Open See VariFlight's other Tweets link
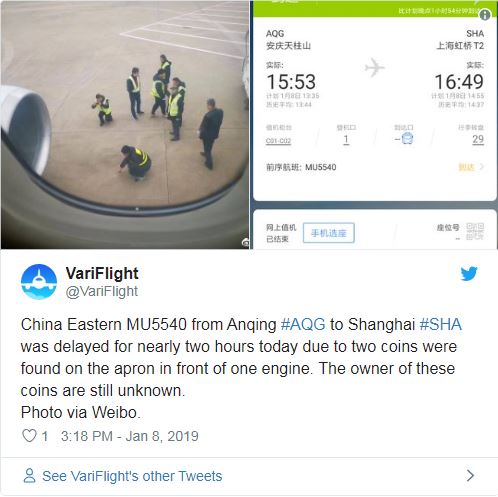Screen dimensions: 498x497 point(132,476)
